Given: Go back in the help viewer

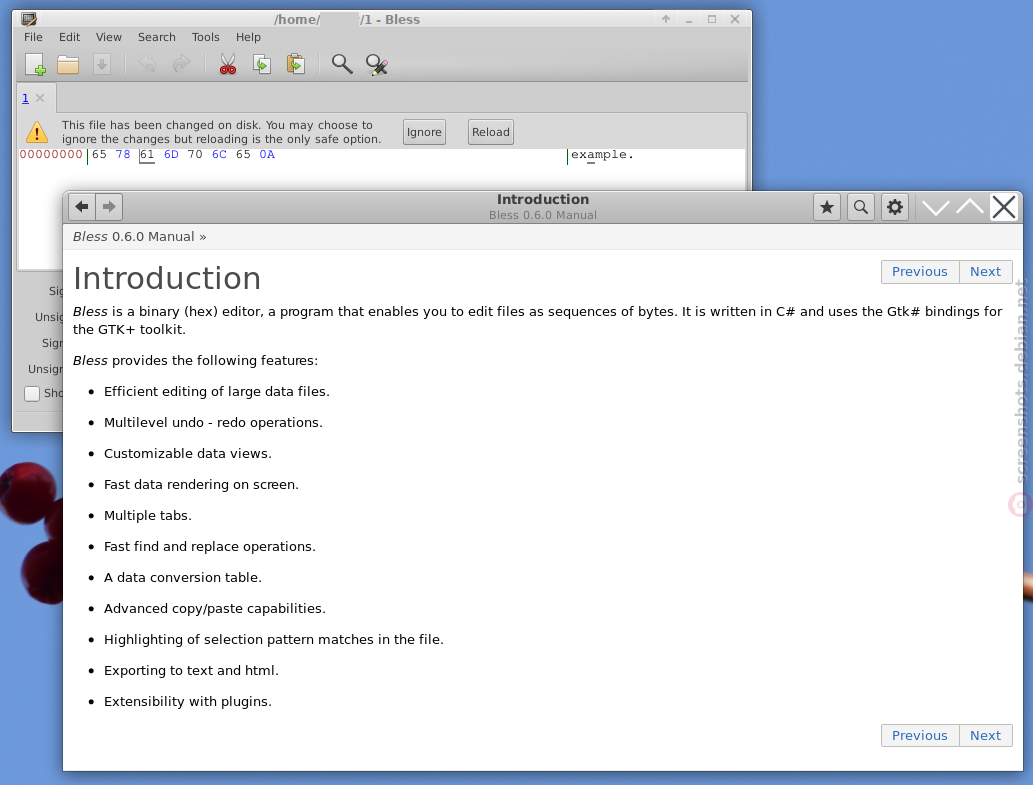Looking at the screenshot, I should pyautogui.click(x=82, y=207).
